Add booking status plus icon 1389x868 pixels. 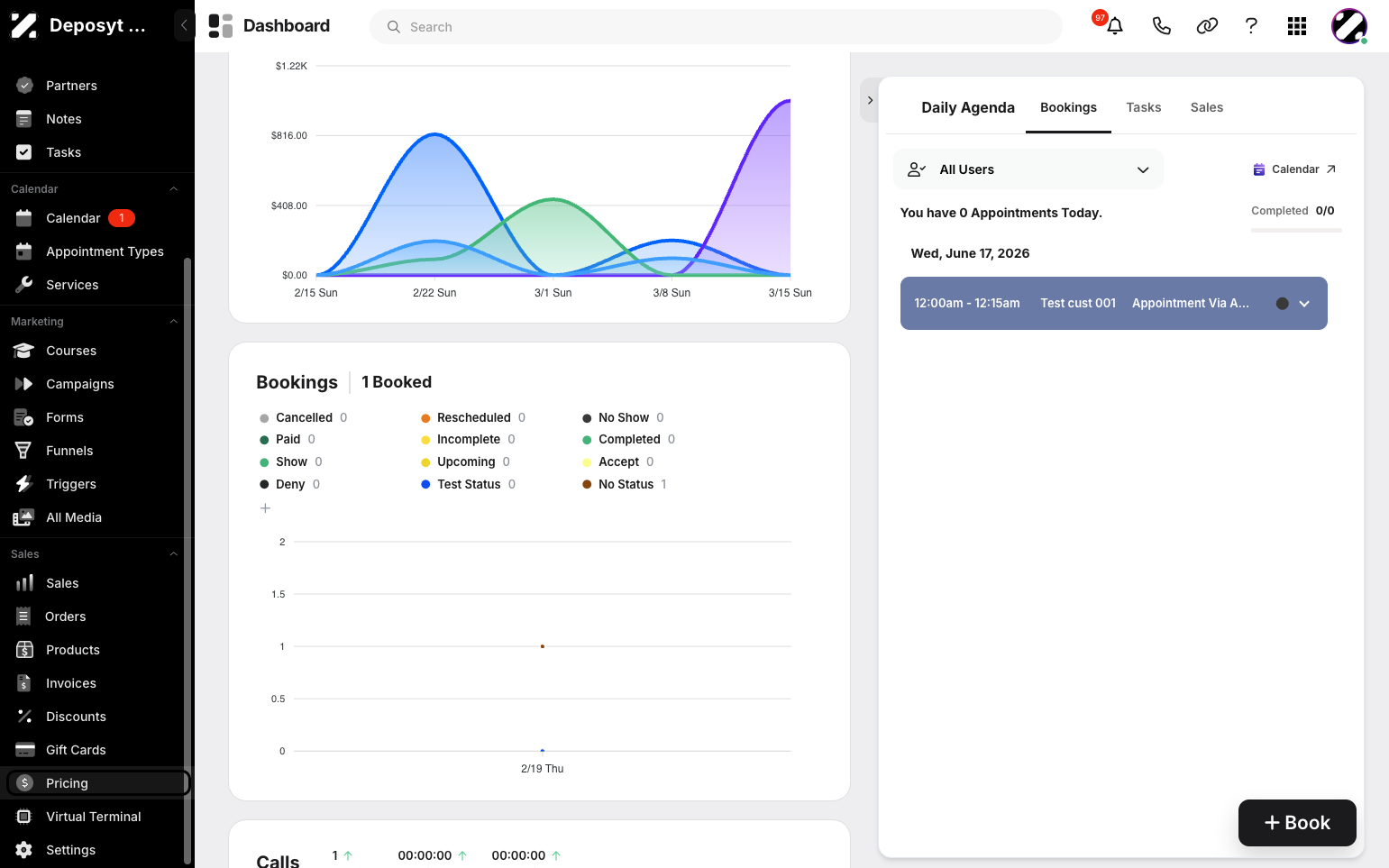(265, 508)
